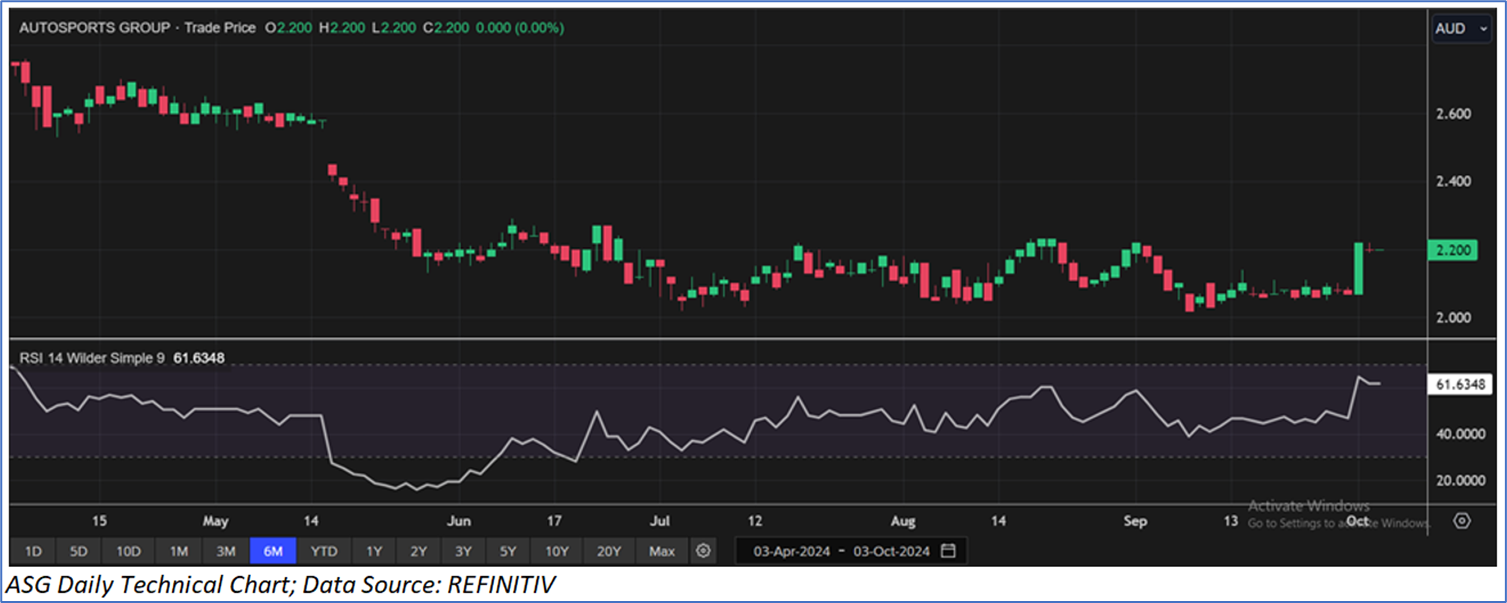Screen dimensions: 1507x603
Task: Click the 15 date label on the time axis
Action: pos(99,521)
